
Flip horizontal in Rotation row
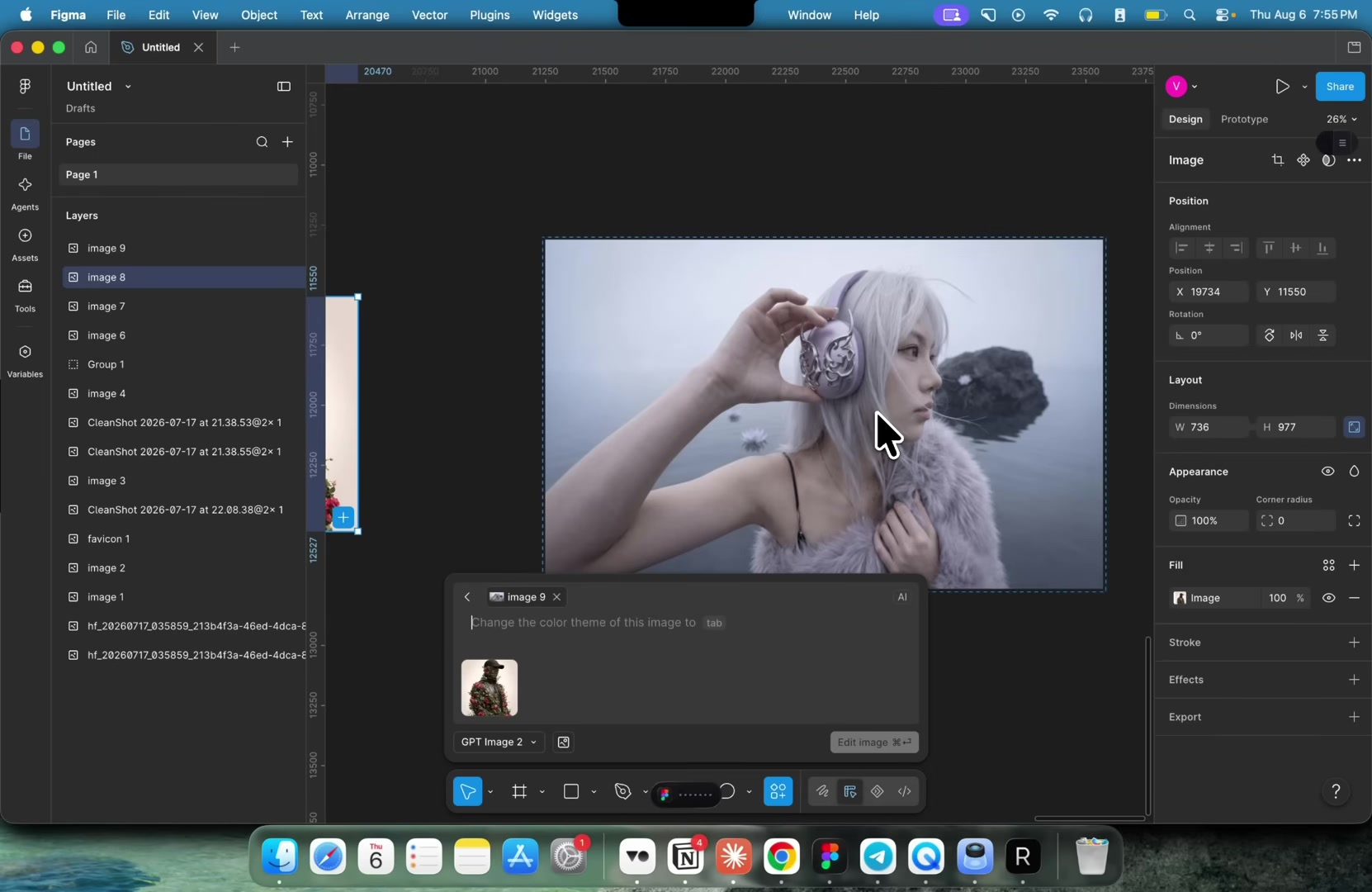click(x=1296, y=335)
